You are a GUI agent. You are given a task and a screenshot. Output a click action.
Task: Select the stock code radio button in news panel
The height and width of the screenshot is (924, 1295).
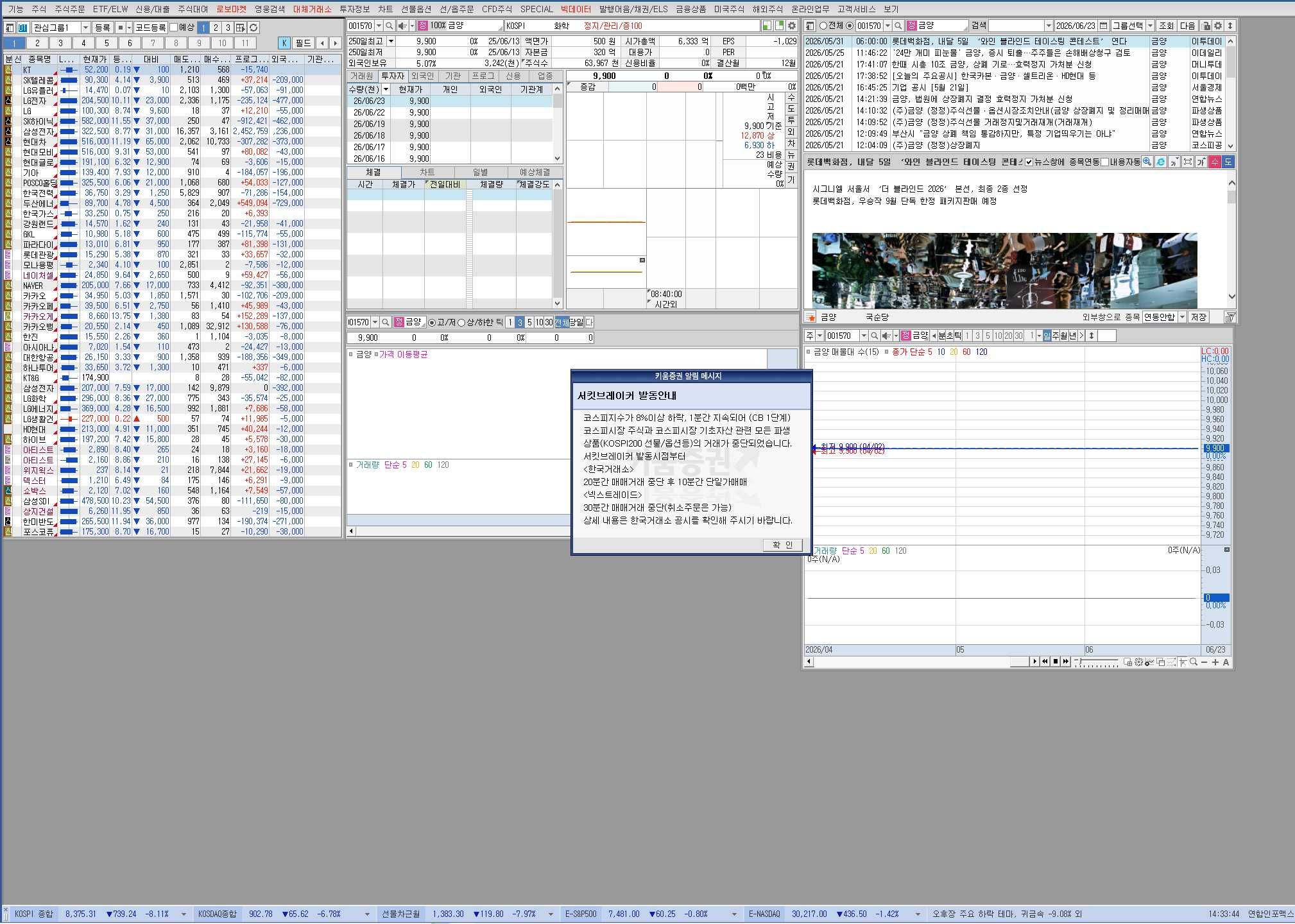[x=850, y=26]
